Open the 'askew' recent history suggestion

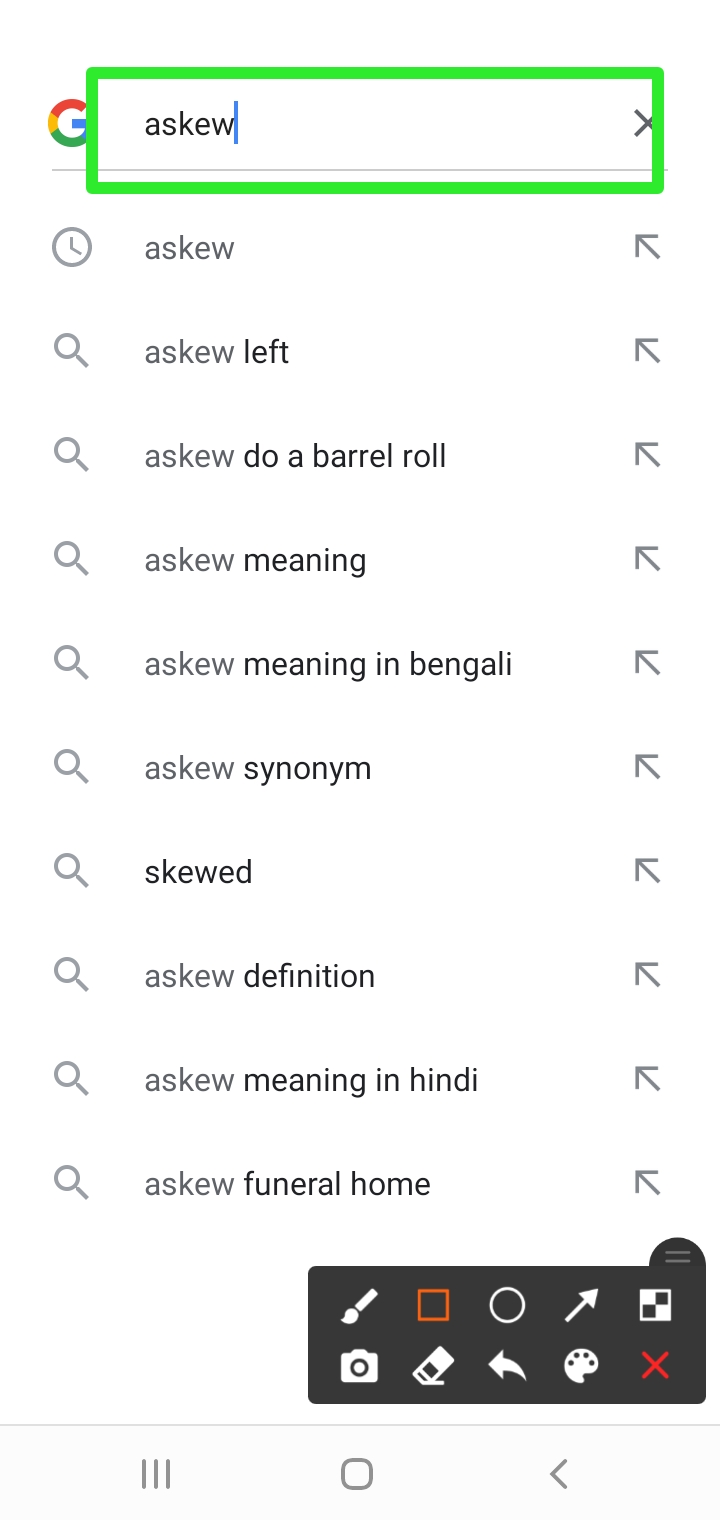[x=190, y=248]
